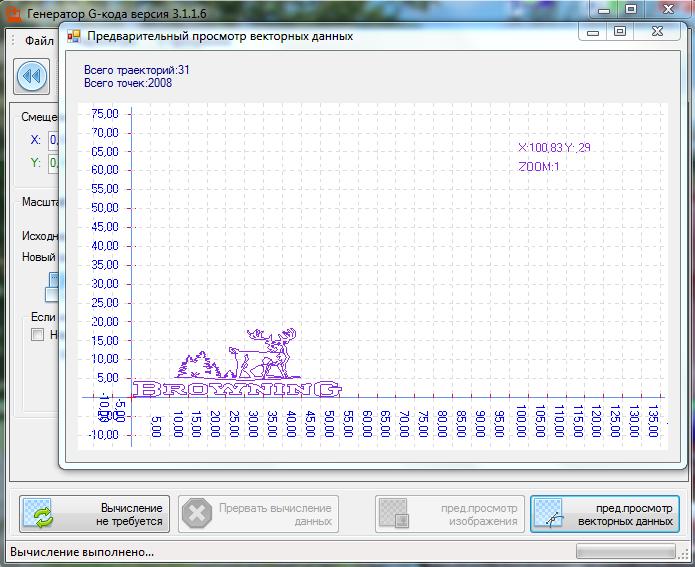This screenshot has width=695, height=567.
Task: Click the Вычисление не требуется button
Action: (x=94, y=514)
